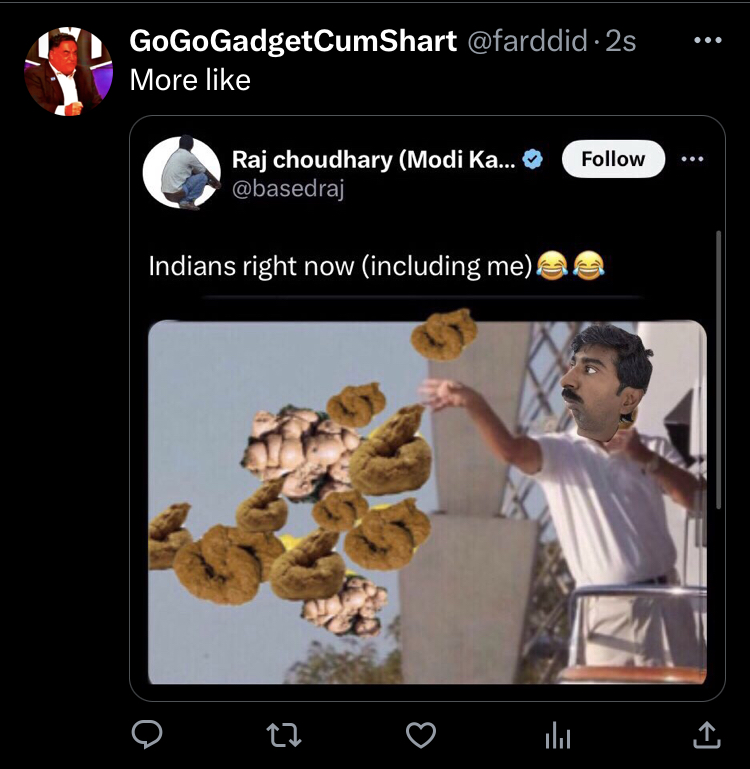The height and width of the screenshot is (769, 750).
Task: Open the attached meme image
Action: pos(427,501)
